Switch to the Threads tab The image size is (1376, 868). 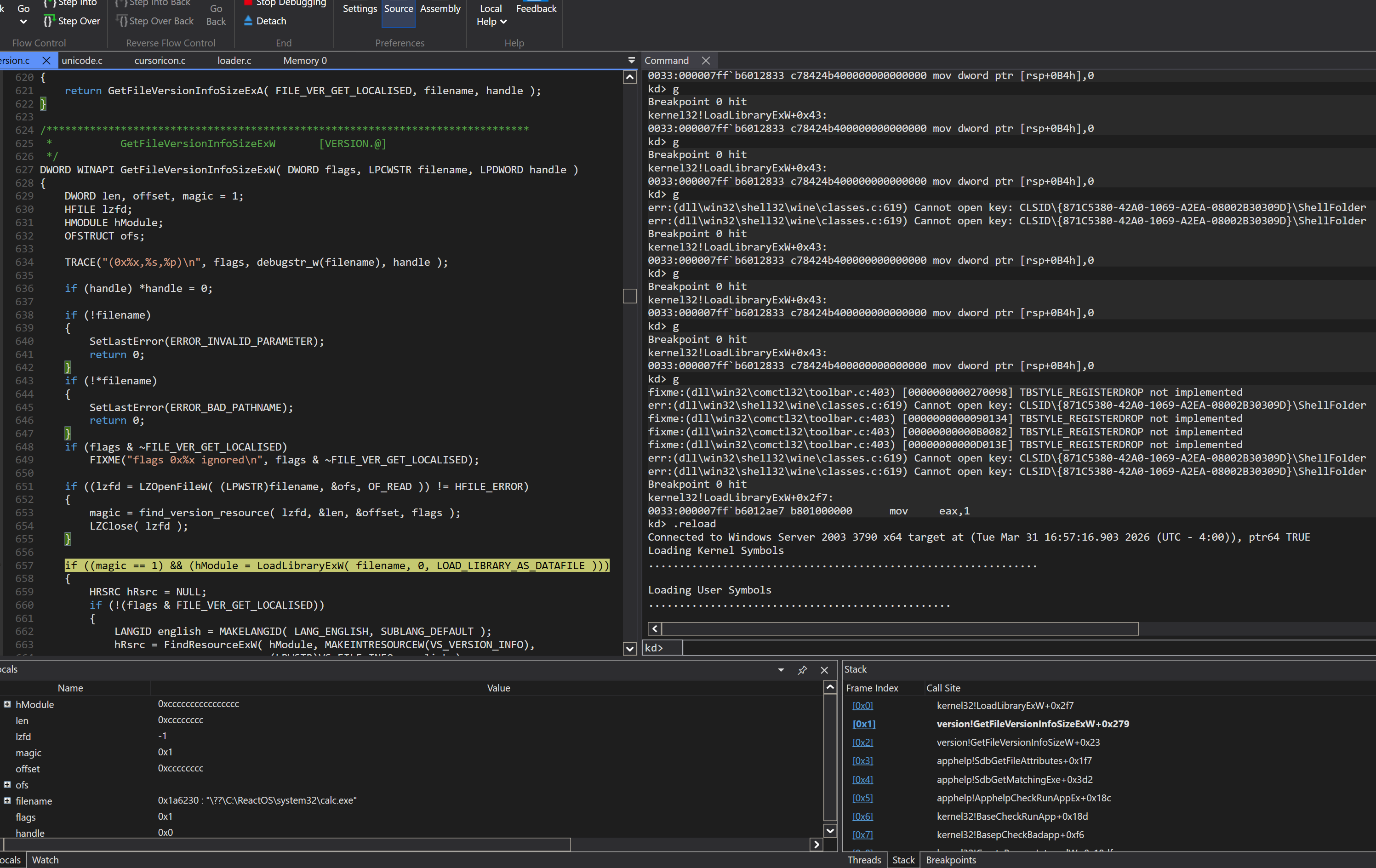[x=864, y=860]
